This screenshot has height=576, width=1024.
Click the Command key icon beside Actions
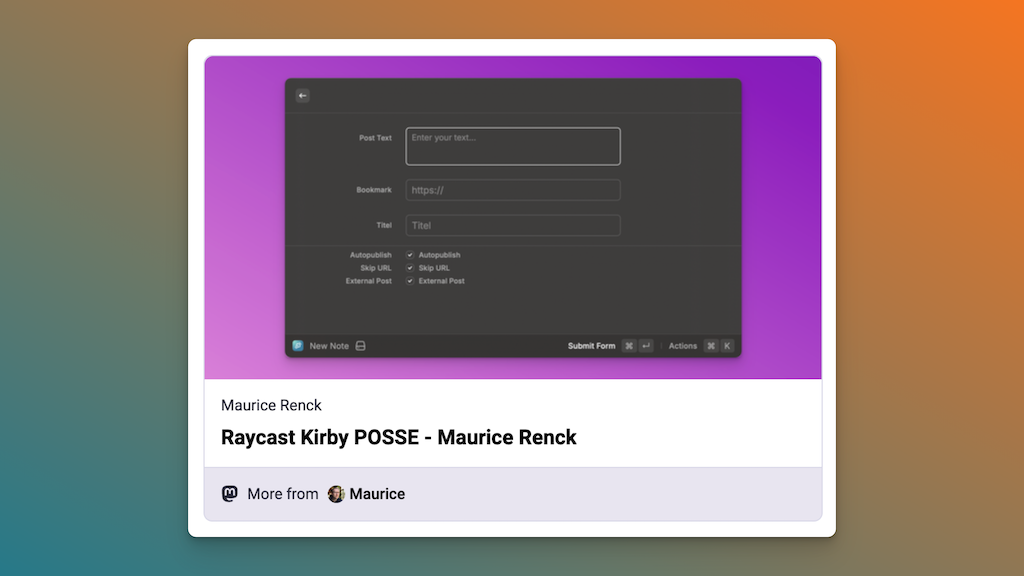(711, 346)
